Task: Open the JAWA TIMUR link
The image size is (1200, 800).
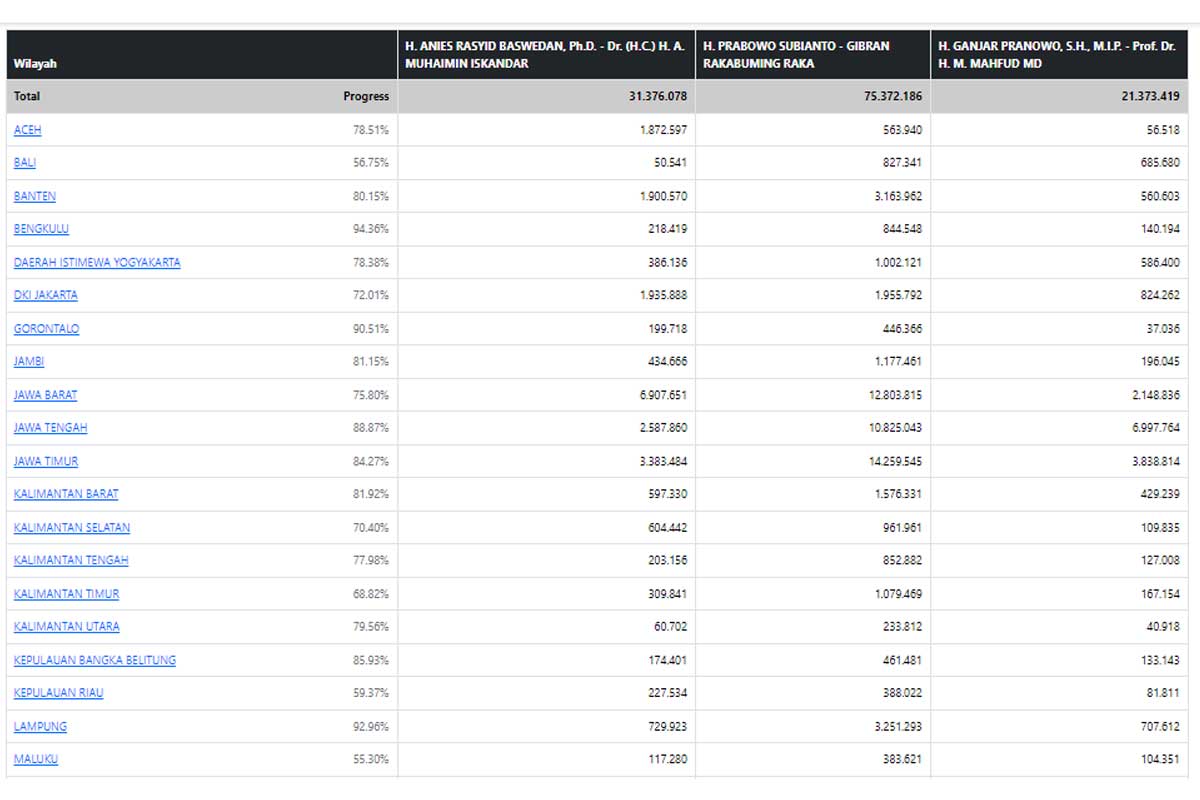Action: click(x=46, y=461)
